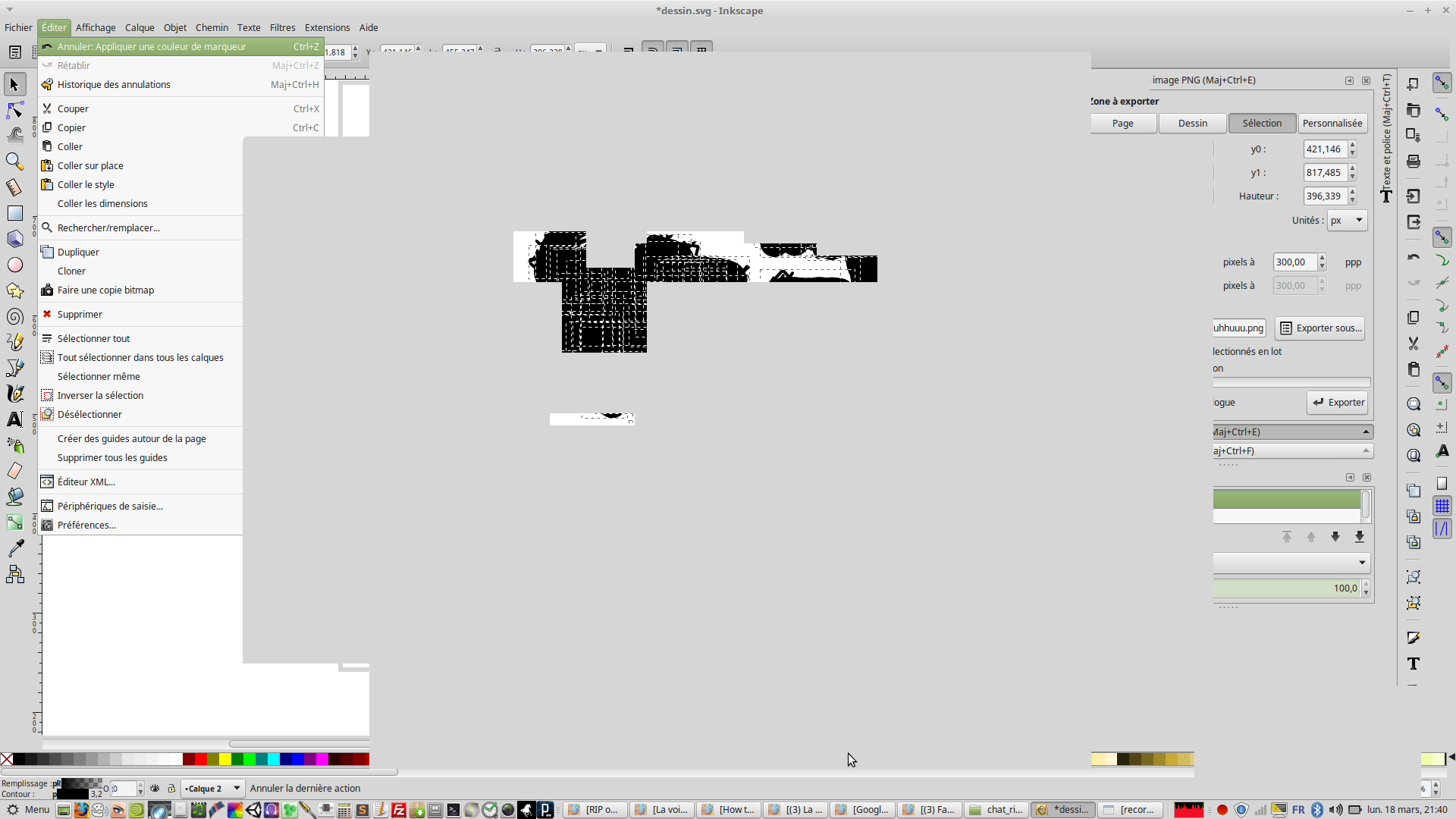Image resolution: width=1456 pixels, height=819 pixels.
Task: Open Firefox from the taskbar
Action: pos(81,810)
